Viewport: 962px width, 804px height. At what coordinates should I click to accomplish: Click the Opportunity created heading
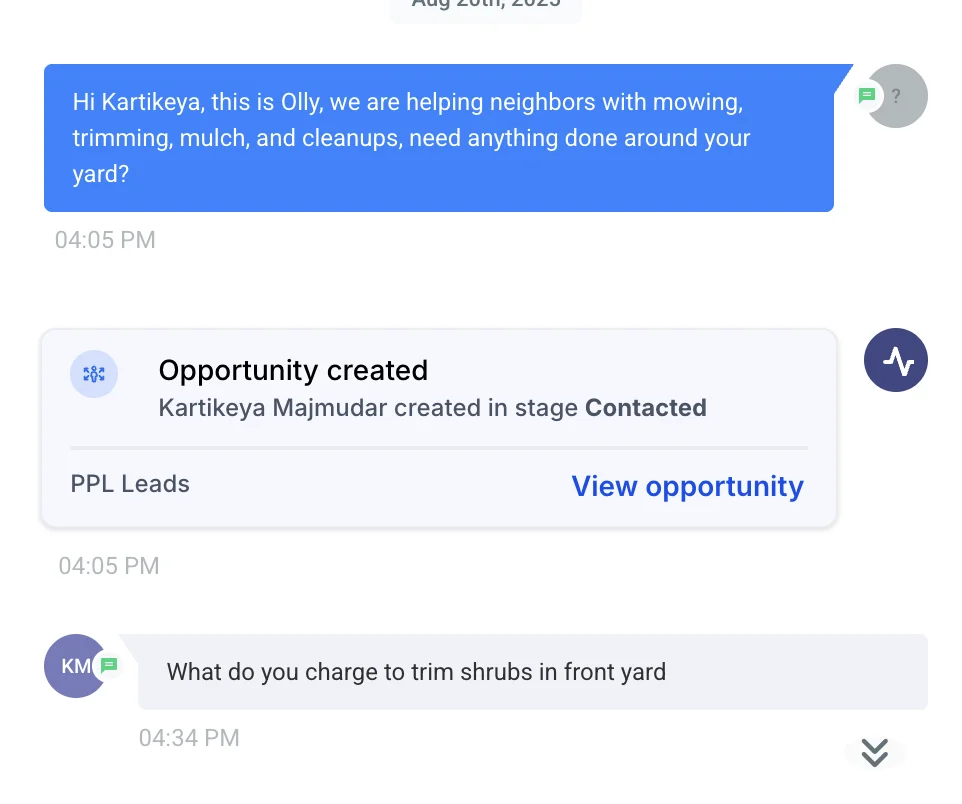click(x=293, y=371)
